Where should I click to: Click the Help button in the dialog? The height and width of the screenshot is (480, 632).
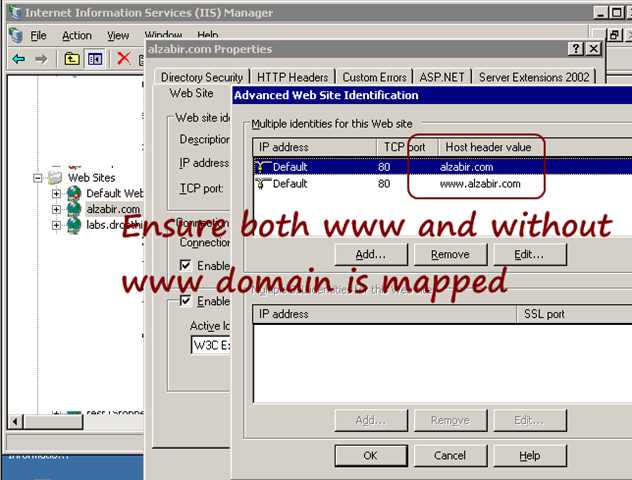click(530, 455)
